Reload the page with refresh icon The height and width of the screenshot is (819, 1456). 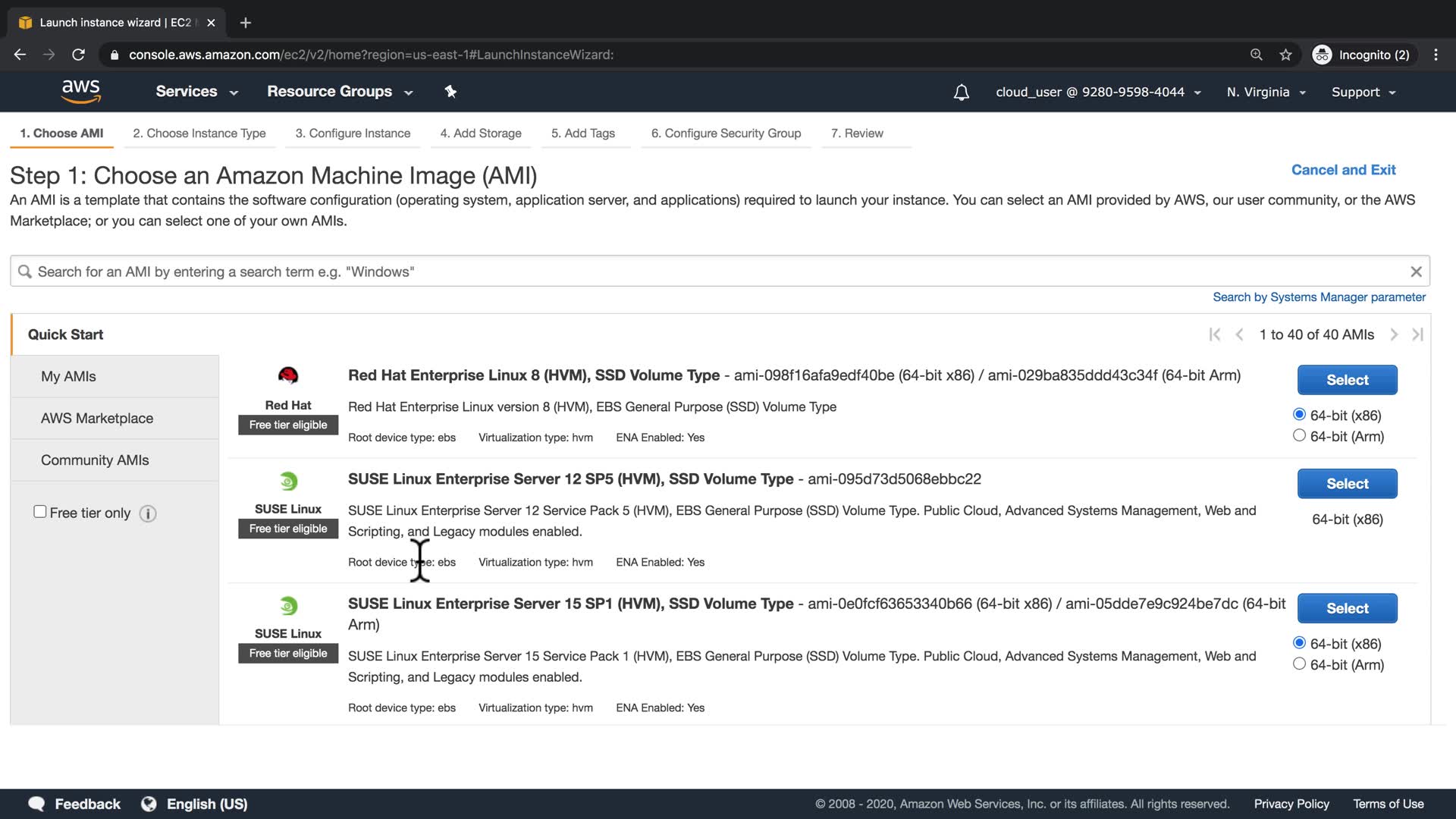tap(78, 55)
